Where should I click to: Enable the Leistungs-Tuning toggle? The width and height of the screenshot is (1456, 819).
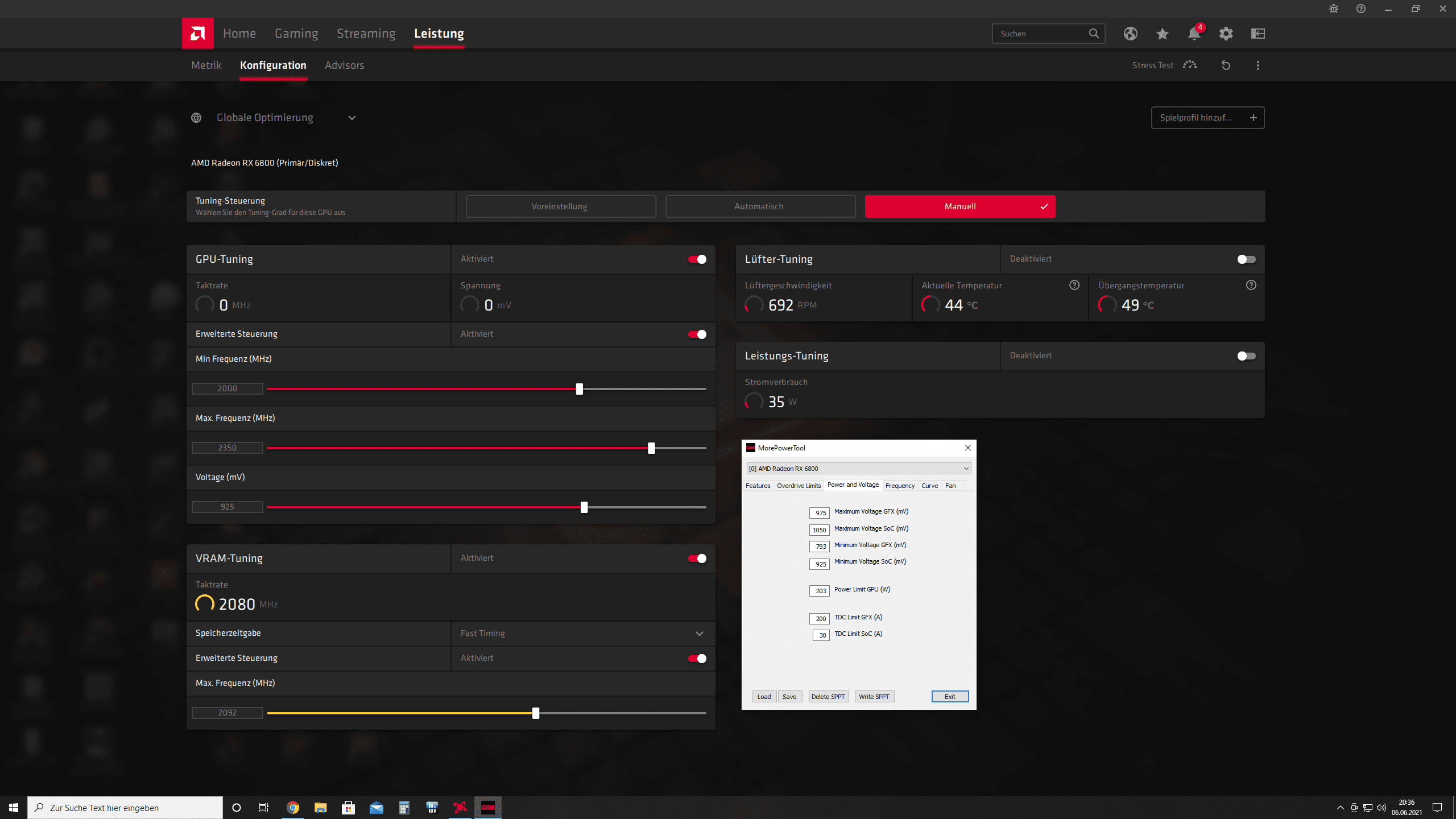coord(1246,356)
